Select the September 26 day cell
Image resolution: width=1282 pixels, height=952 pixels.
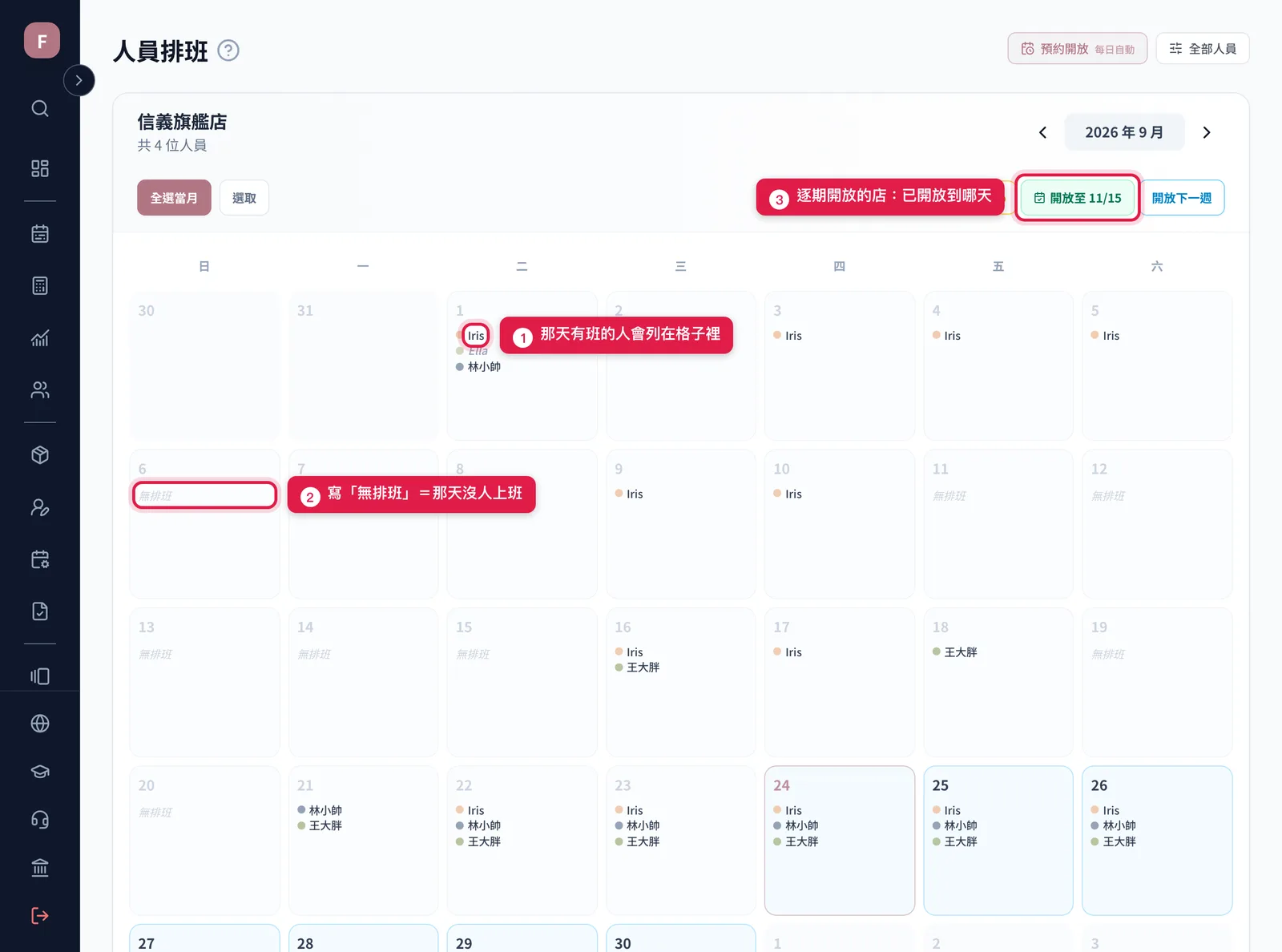click(x=1157, y=841)
